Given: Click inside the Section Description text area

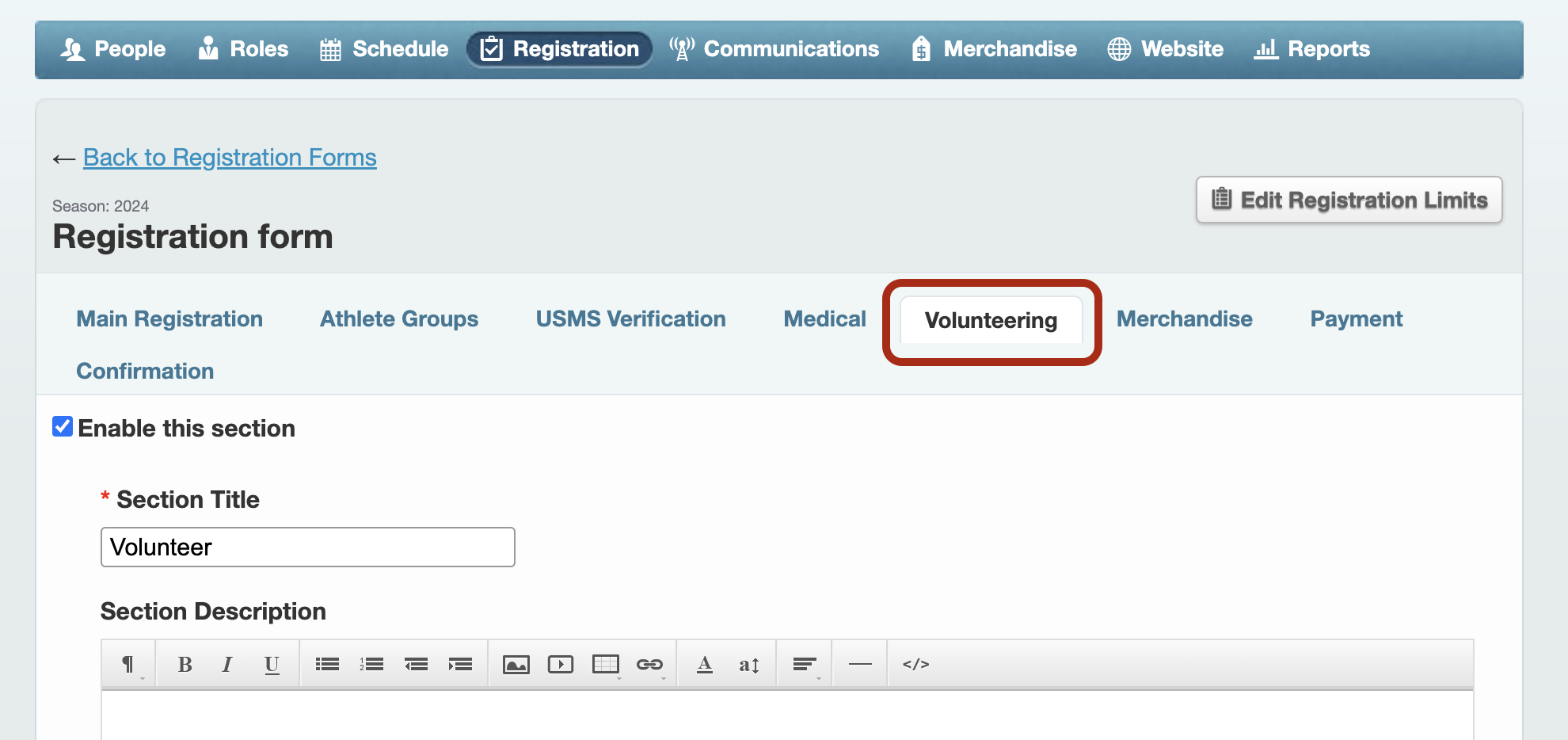Looking at the screenshot, I should (787, 715).
